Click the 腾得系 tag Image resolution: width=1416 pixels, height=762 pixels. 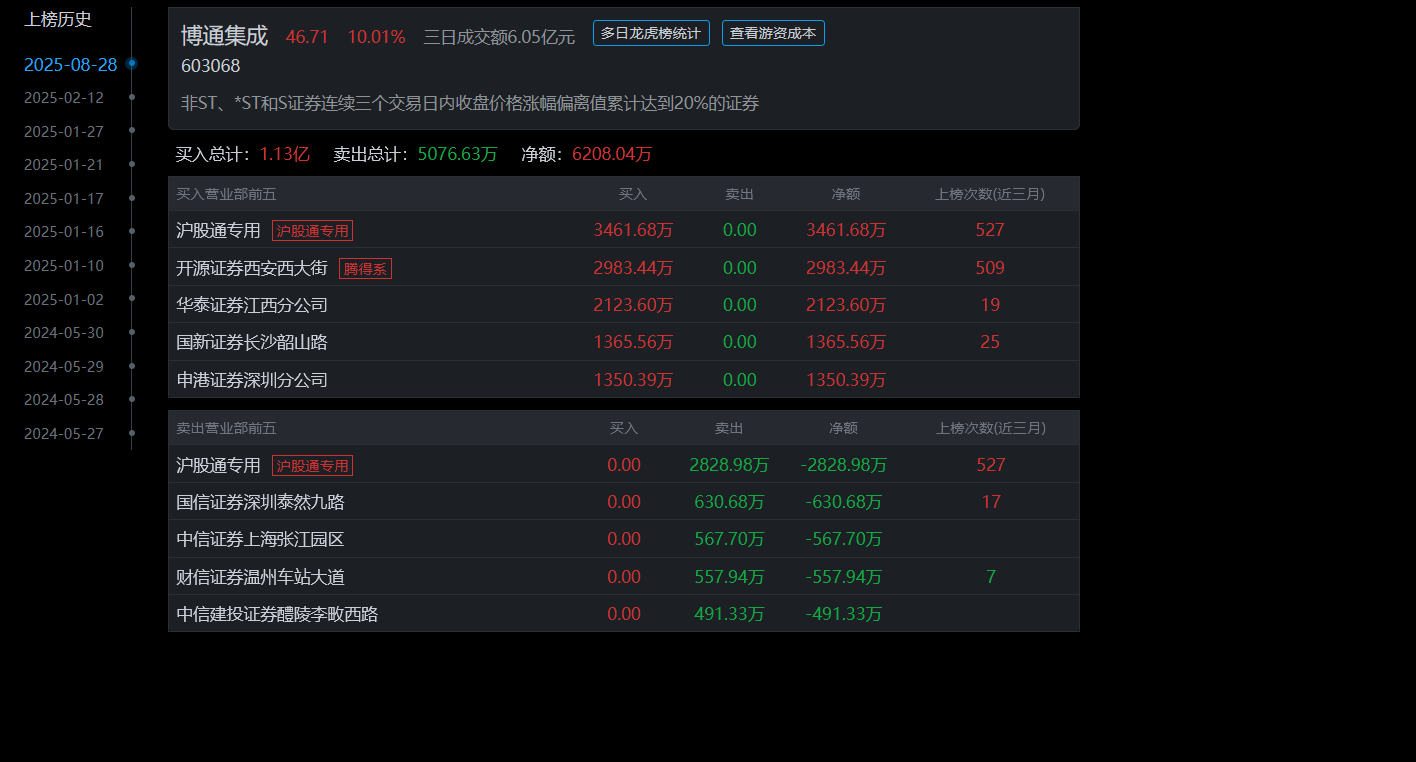point(365,268)
